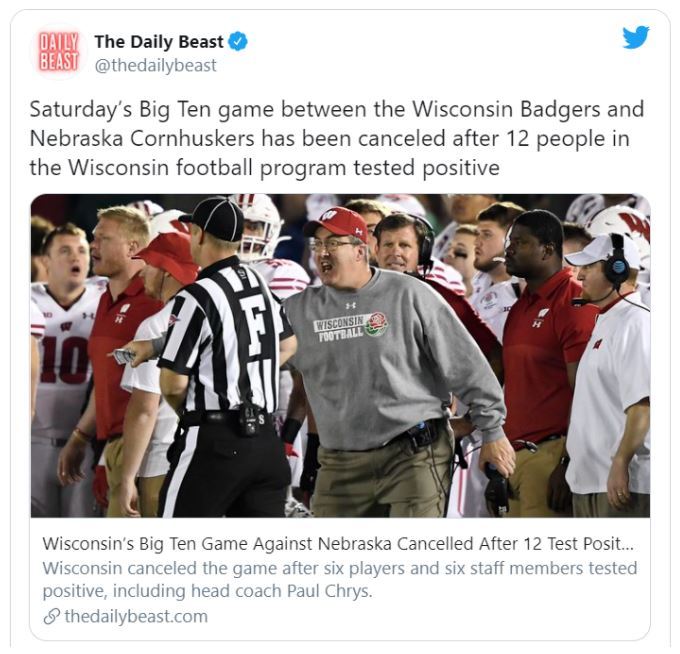Click the blue verified badge
680x654 pixels.
click(x=237, y=42)
